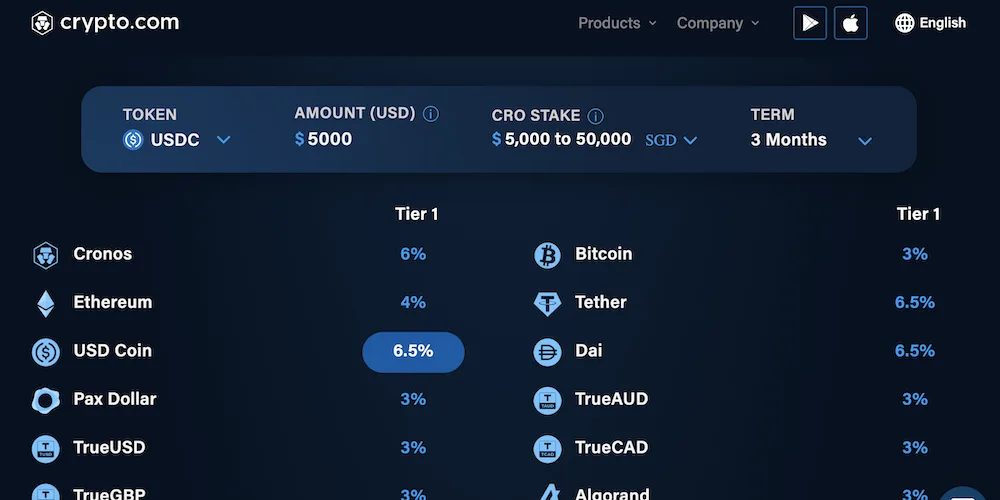Click the Cronos token icon
The width and height of the screenshot is (1000, 500).
pyautogui.click(x=46, y=255)
